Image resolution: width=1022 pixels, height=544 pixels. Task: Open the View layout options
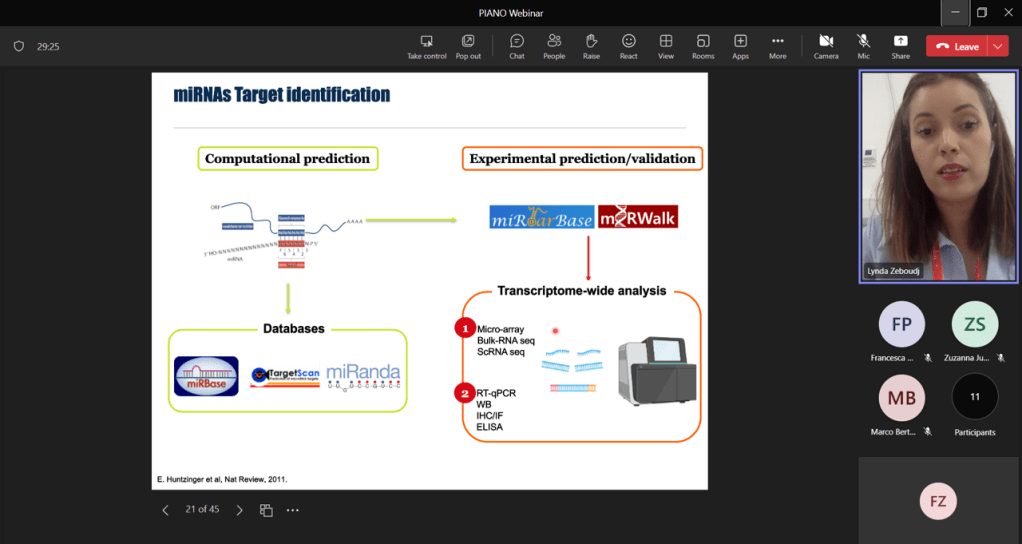[665, 46]
